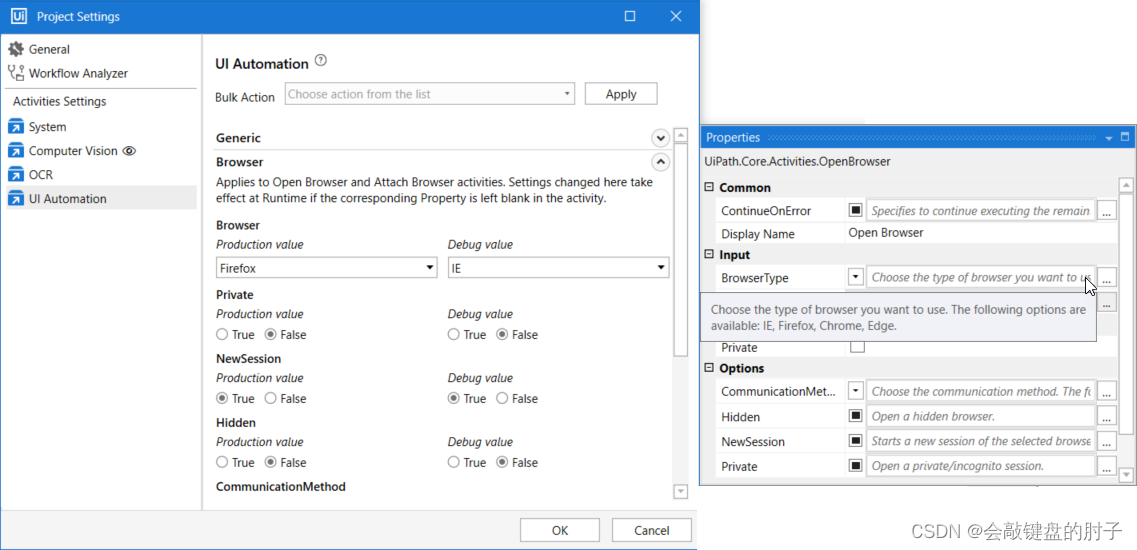
Task: Click the Properties panel scroll-down arrow
Action: [1125, 475]
